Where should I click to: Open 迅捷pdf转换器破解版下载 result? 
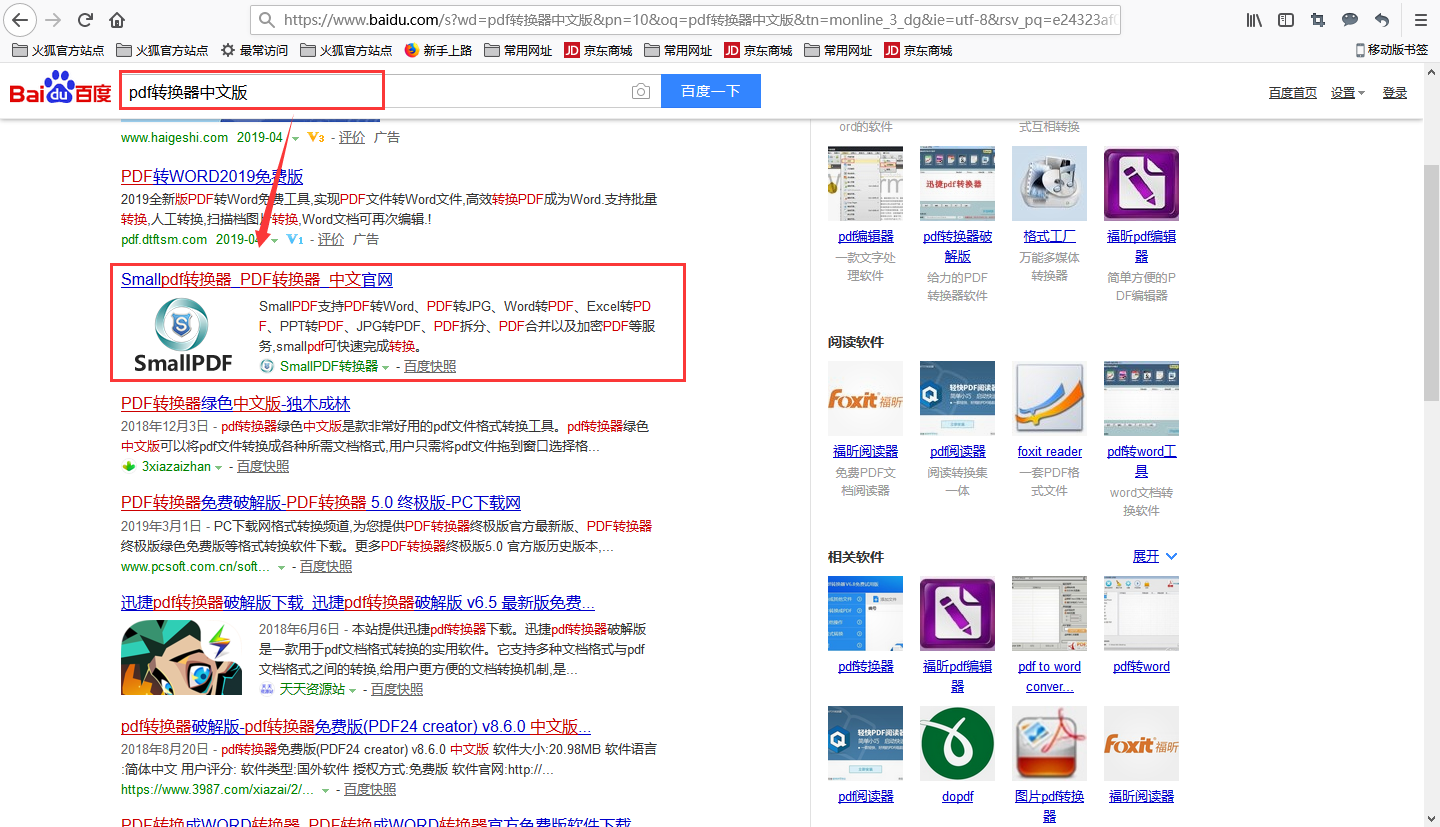[358, 603]
